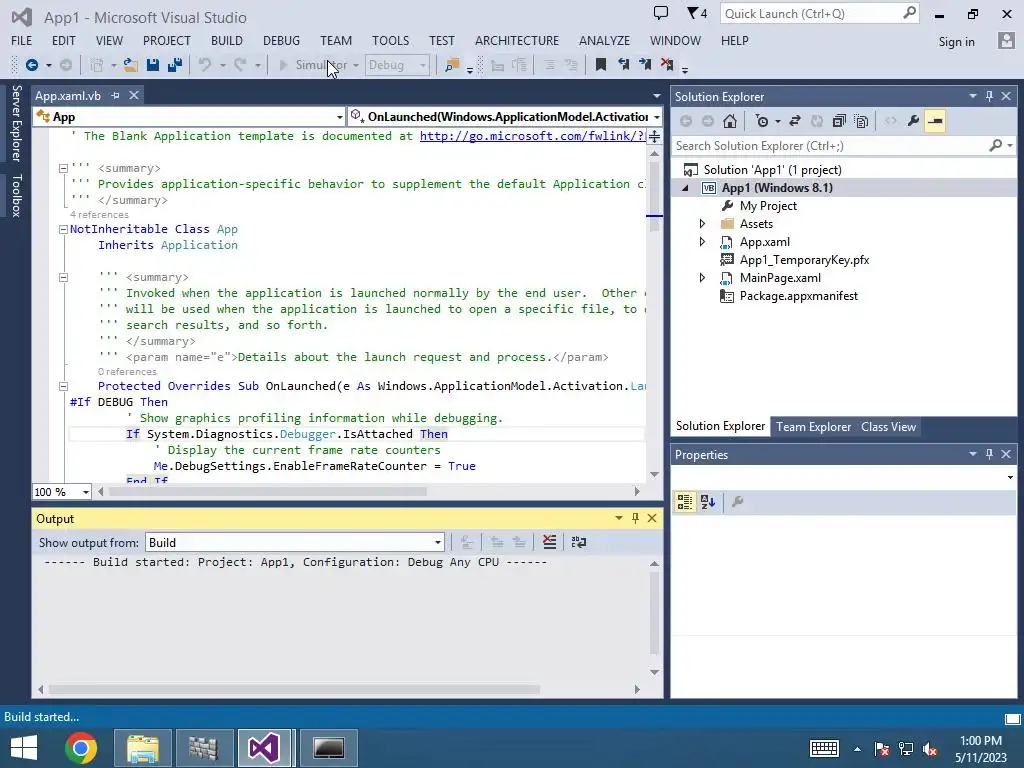The height and width of the screenshot is (768, 1024).
Task: Open the App class selector dropdown
Action: click(x=340, y=117)
